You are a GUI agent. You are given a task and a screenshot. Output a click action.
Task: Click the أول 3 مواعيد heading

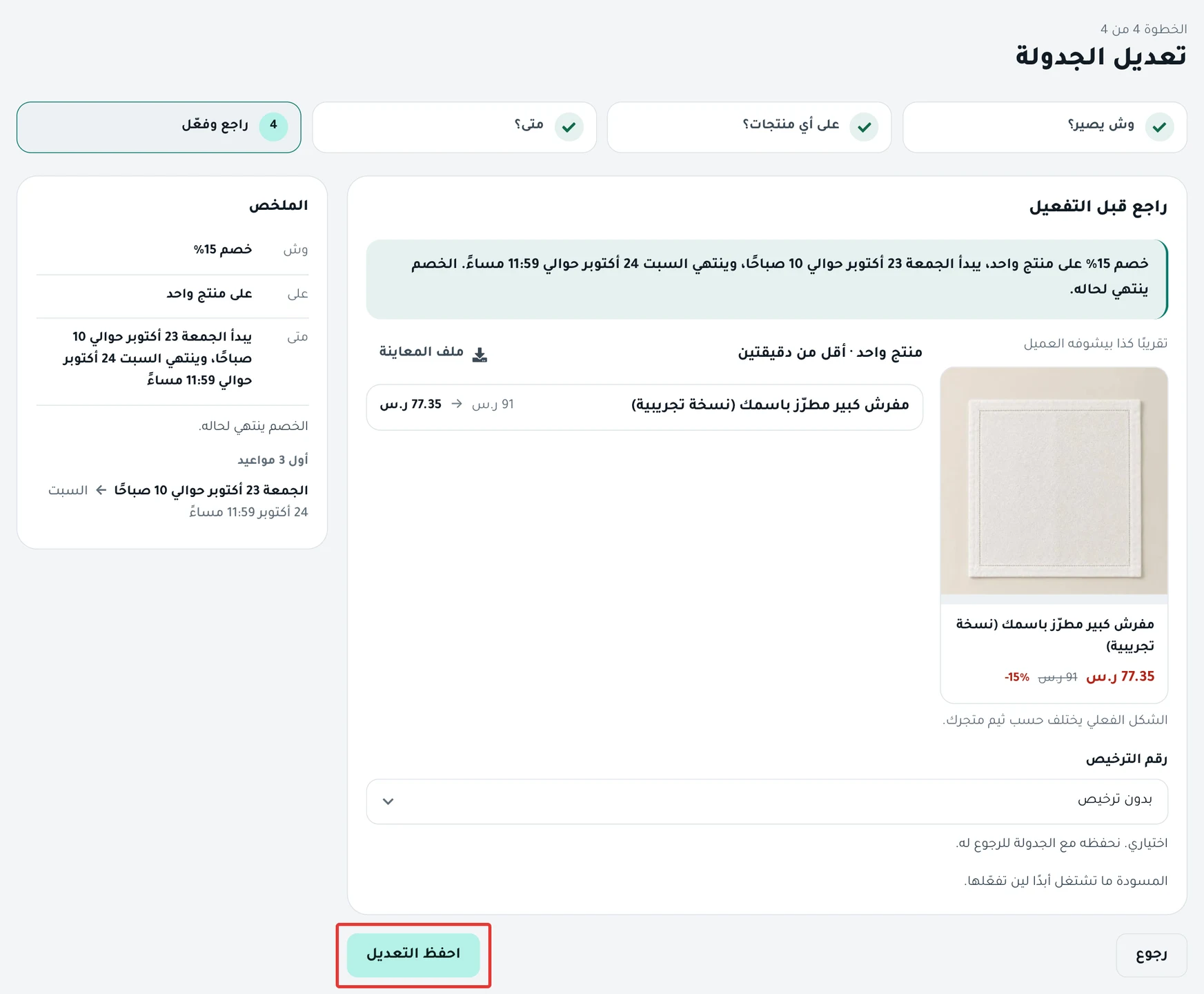273,460
